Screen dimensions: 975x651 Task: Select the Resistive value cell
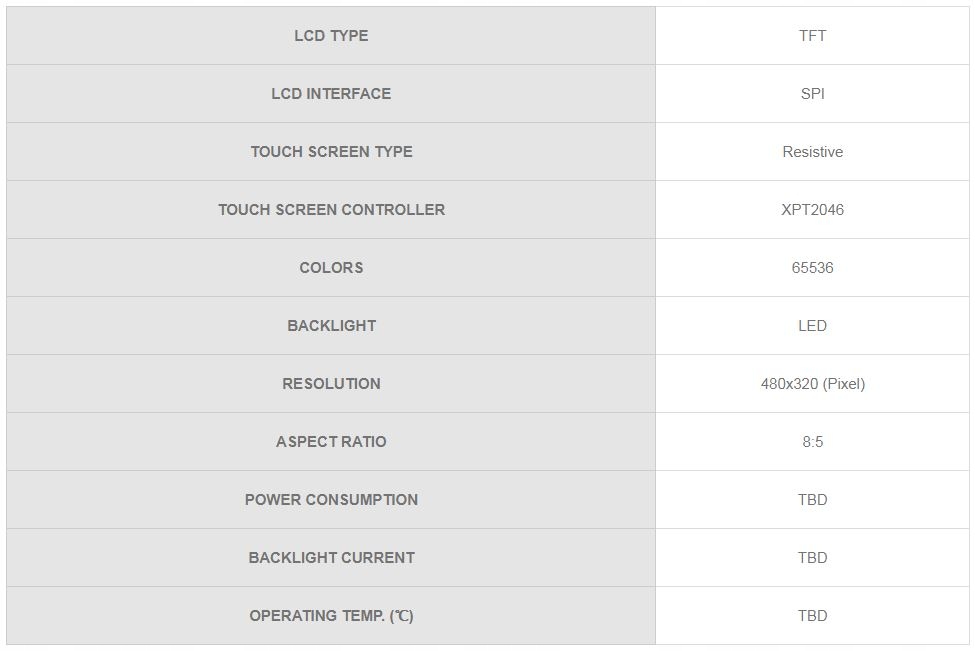tap(812, 152)
